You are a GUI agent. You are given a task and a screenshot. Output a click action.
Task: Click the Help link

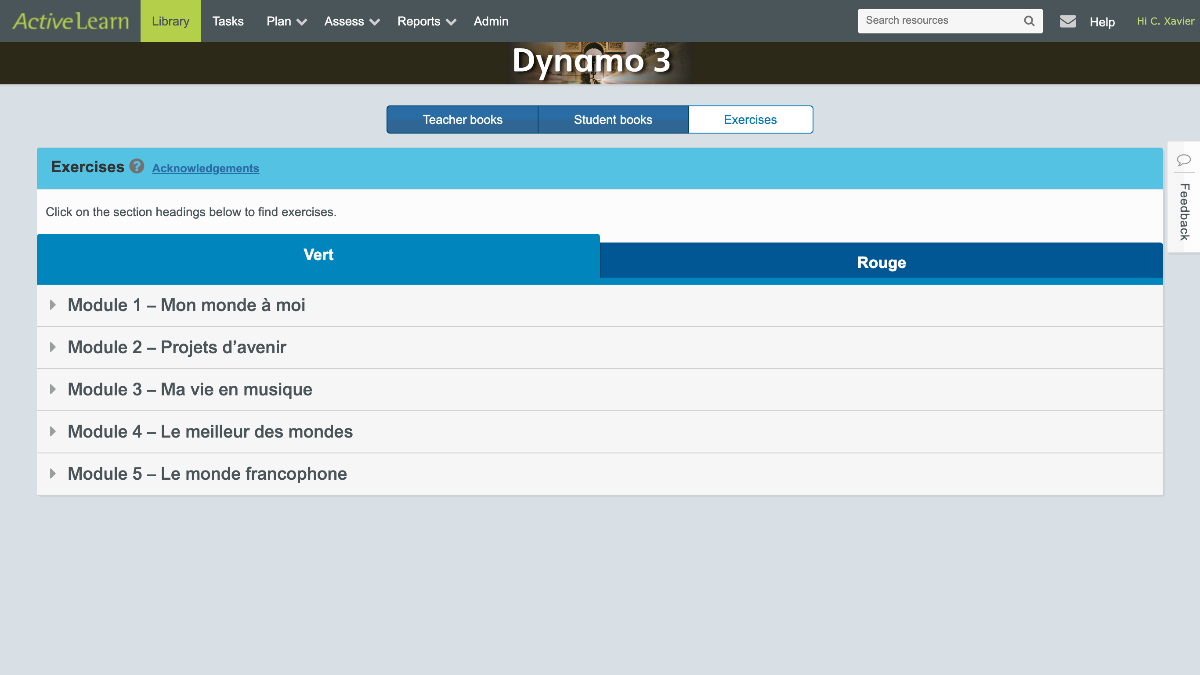pyautogui.click(x=1102, y=22)
